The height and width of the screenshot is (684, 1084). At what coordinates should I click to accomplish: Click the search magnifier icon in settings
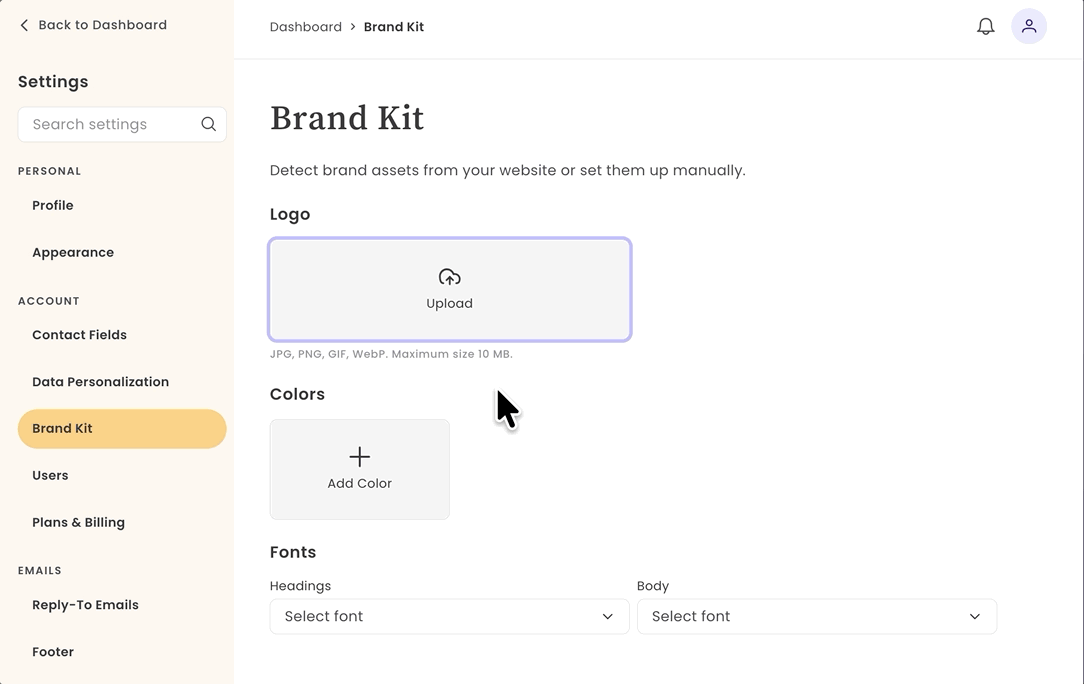208,124
